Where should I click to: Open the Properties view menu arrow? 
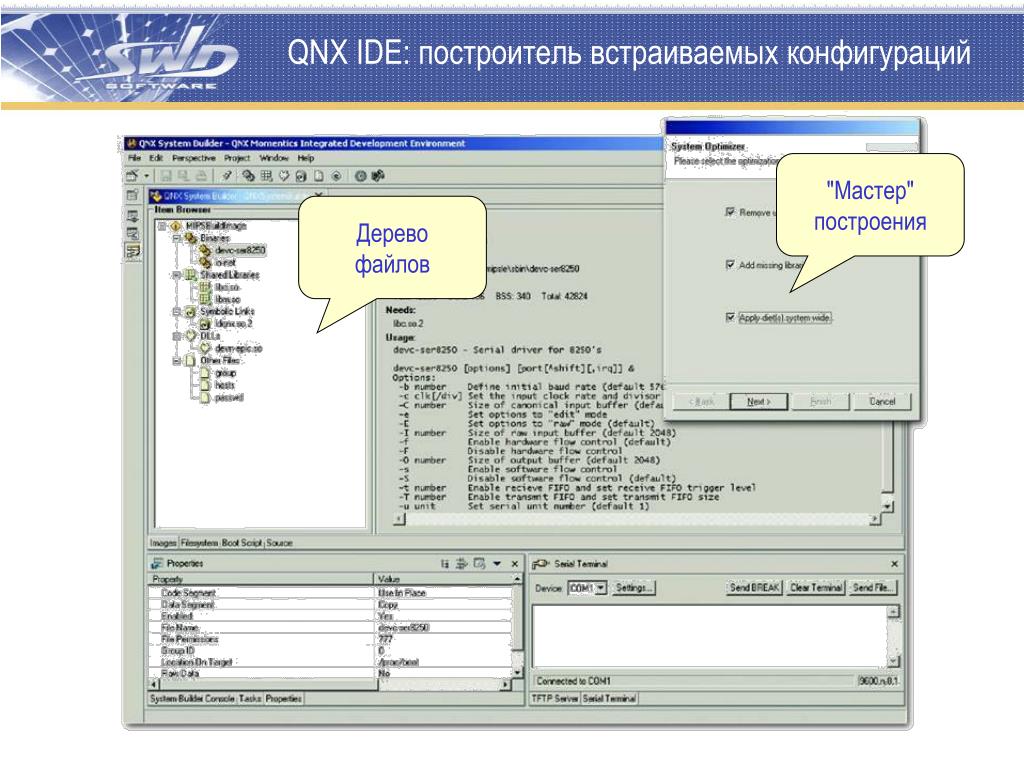497,564
